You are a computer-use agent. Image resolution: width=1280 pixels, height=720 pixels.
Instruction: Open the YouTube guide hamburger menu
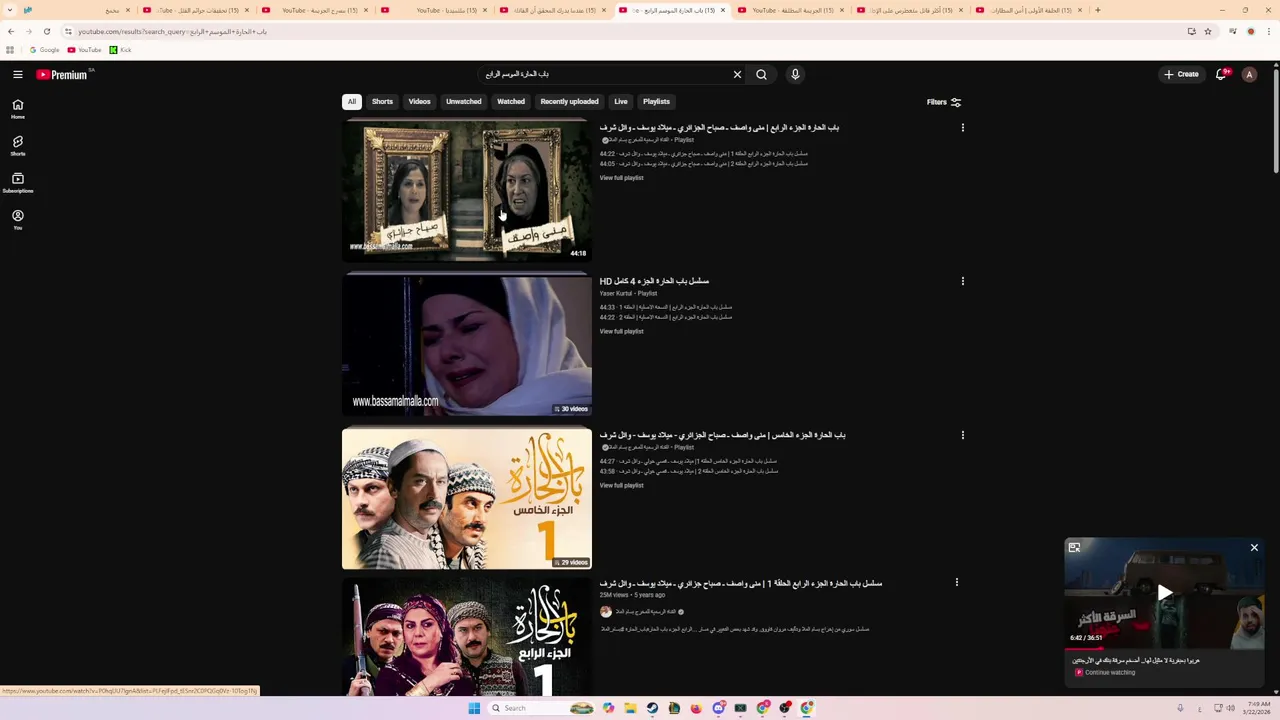point(18,74)
